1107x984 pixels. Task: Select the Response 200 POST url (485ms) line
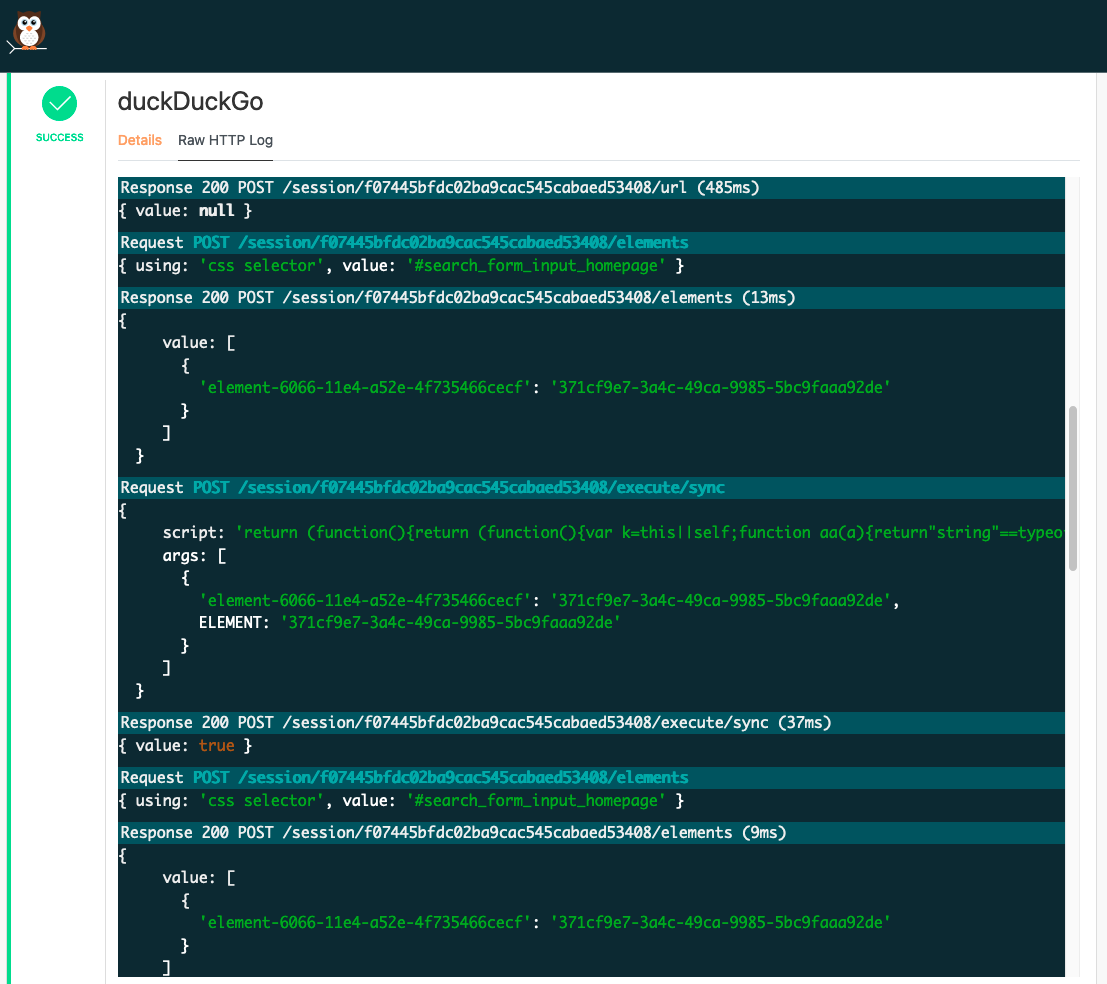coord(591,188)
